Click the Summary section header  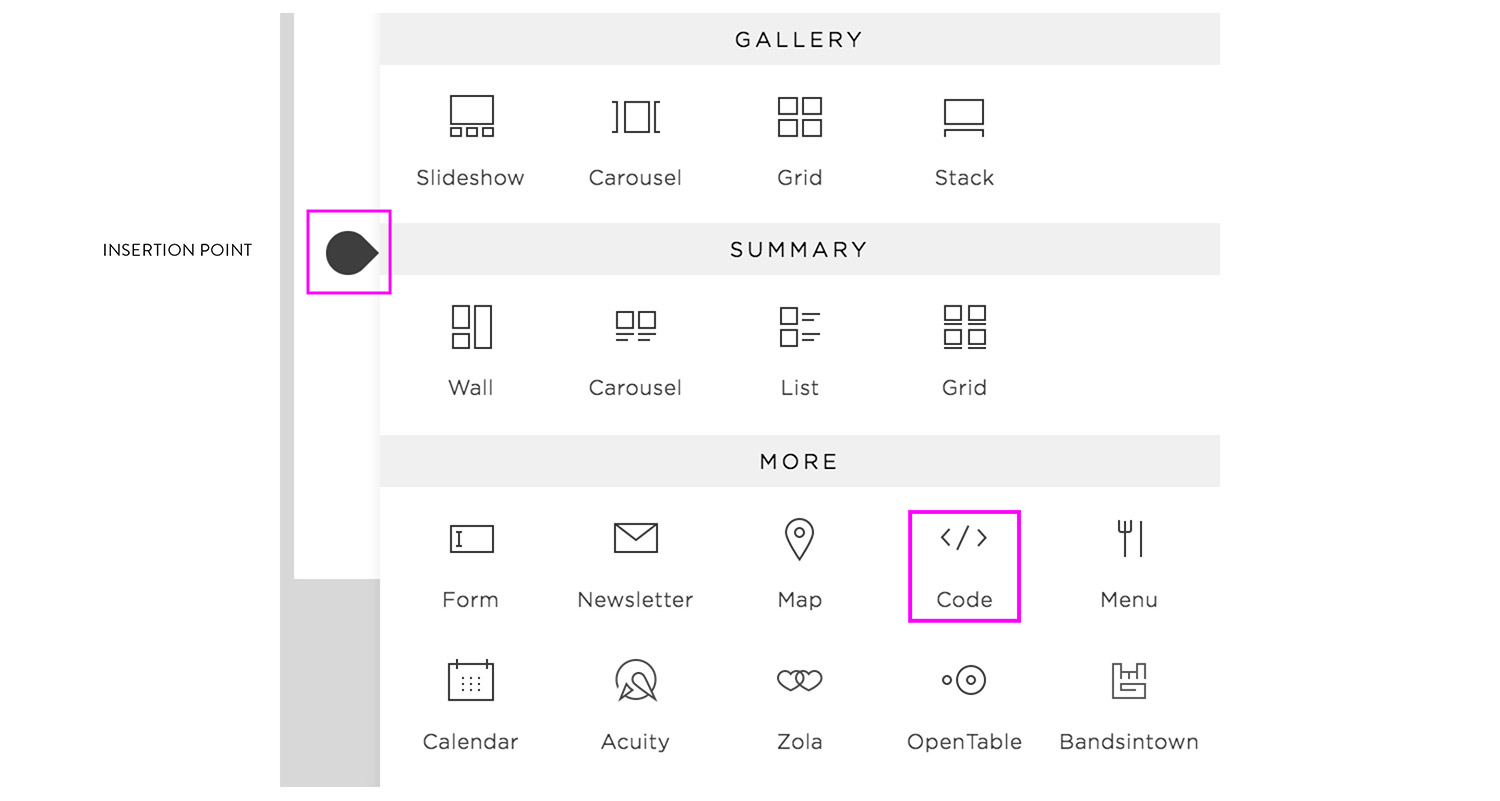point(799,249)
